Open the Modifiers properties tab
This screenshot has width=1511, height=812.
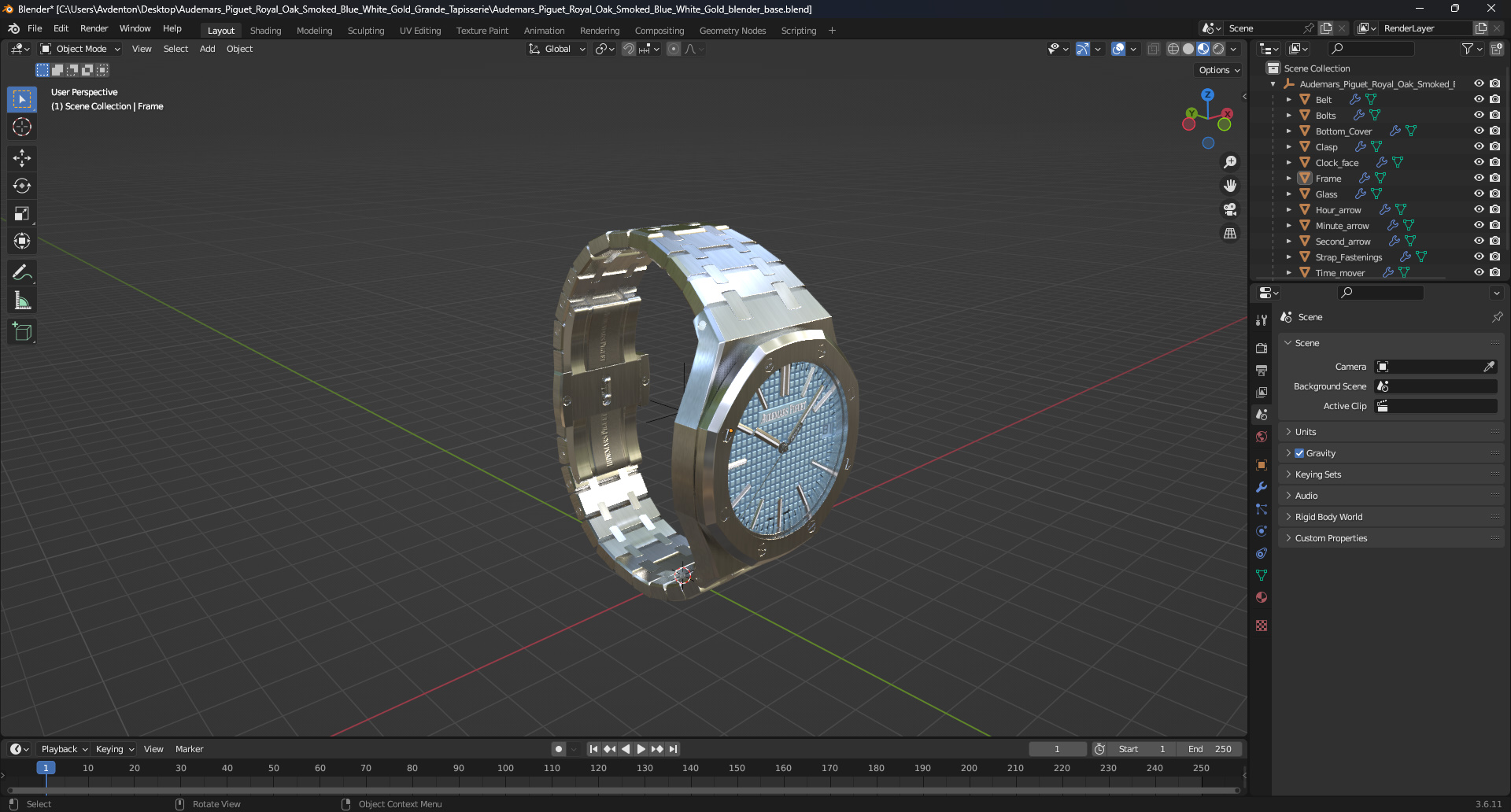1262,487
